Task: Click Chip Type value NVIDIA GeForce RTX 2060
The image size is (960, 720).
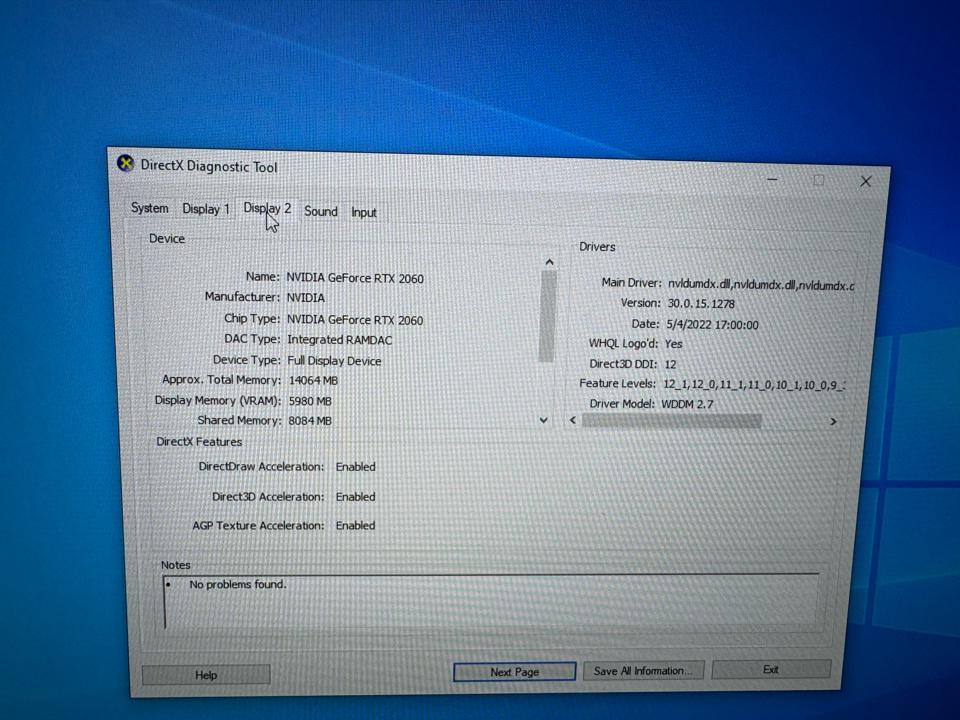Action: click(355, 320)
